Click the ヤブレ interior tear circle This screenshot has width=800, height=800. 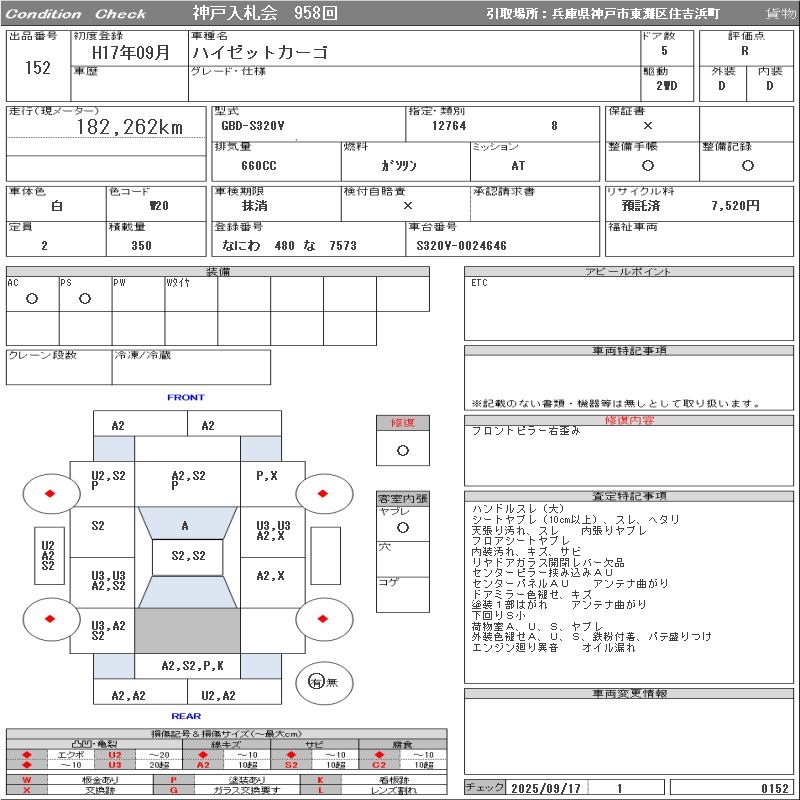403,528
